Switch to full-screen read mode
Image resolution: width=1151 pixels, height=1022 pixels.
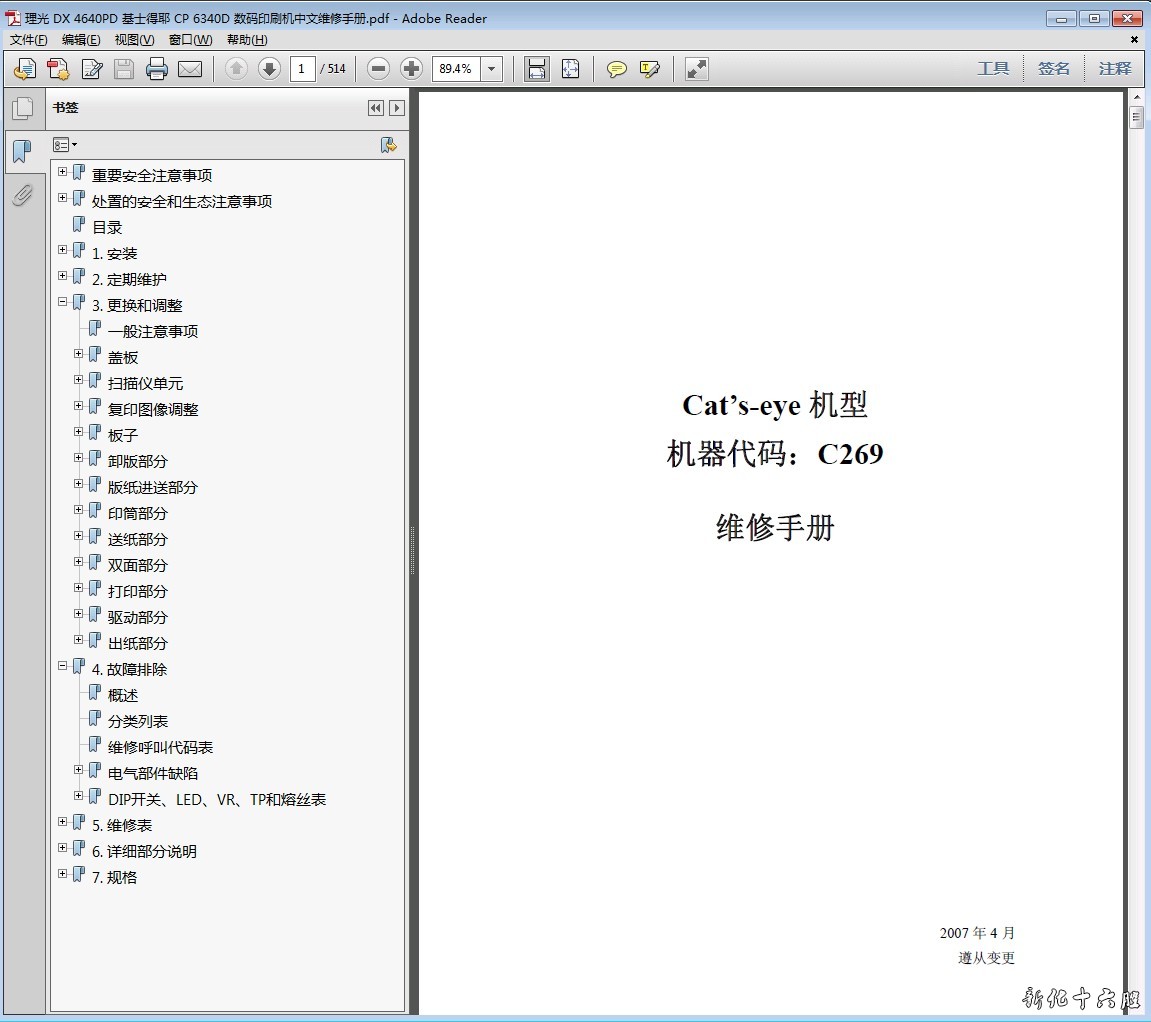pos(697,69)
